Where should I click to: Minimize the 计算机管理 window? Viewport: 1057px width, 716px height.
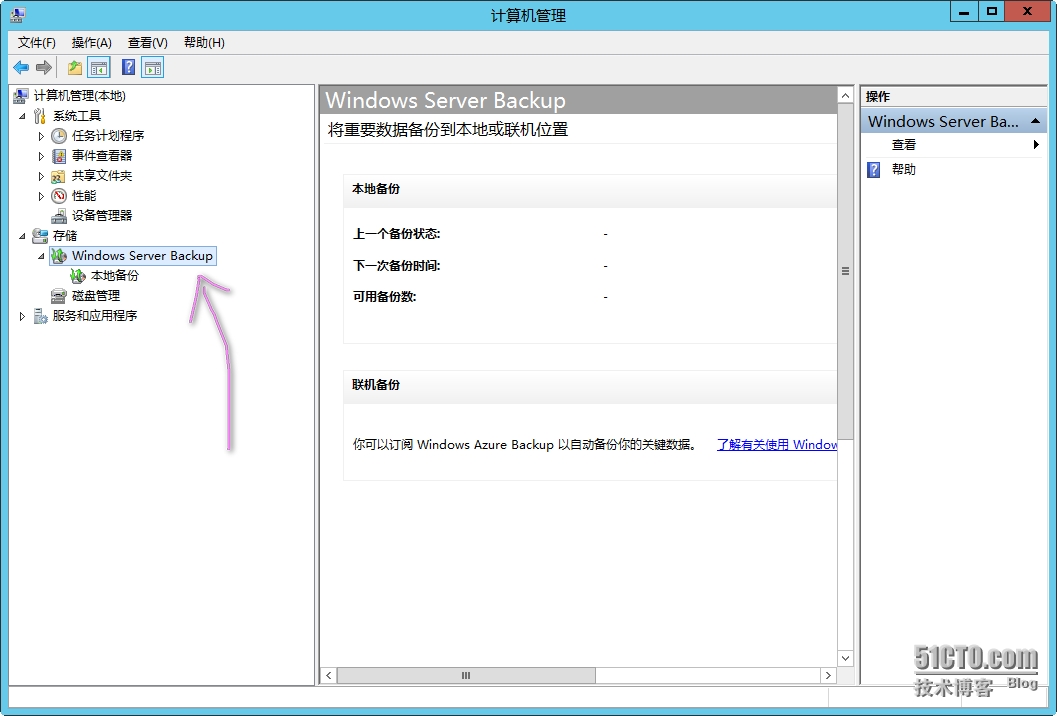click(964, 11)
